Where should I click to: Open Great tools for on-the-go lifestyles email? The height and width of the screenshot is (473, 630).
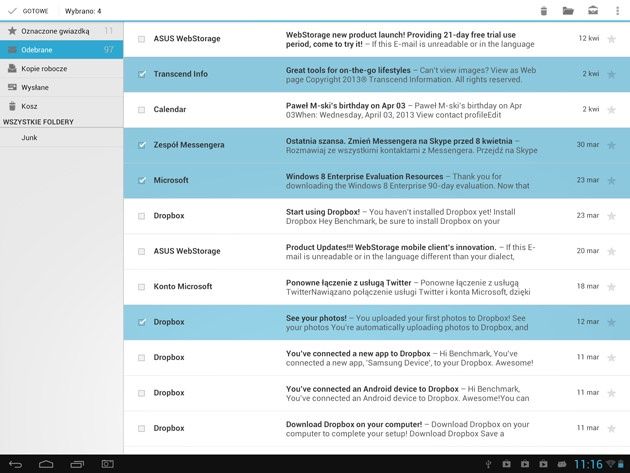pyautogui.click(x=377, y=75)
